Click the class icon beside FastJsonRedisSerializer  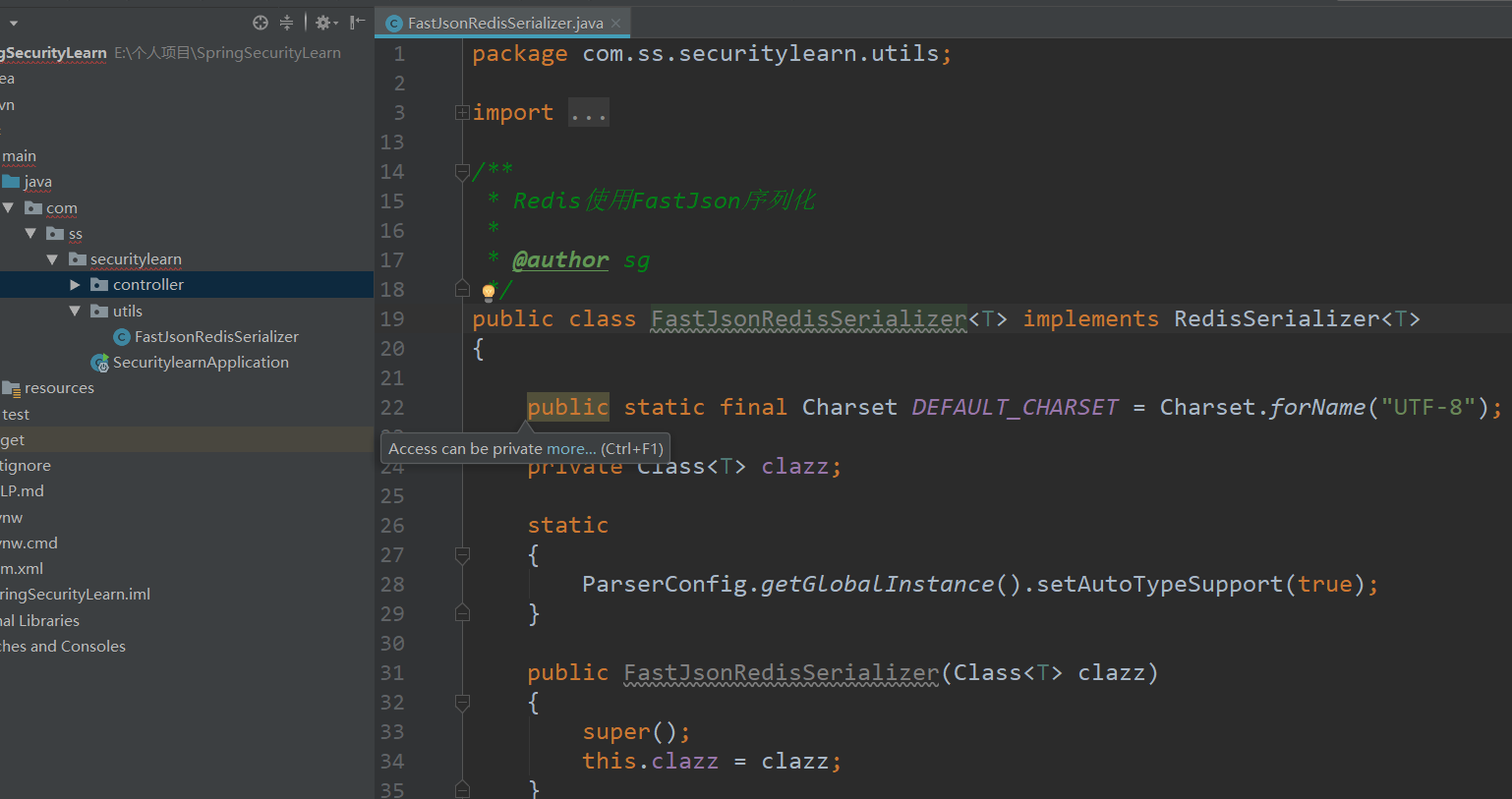[x=122, y=337]
